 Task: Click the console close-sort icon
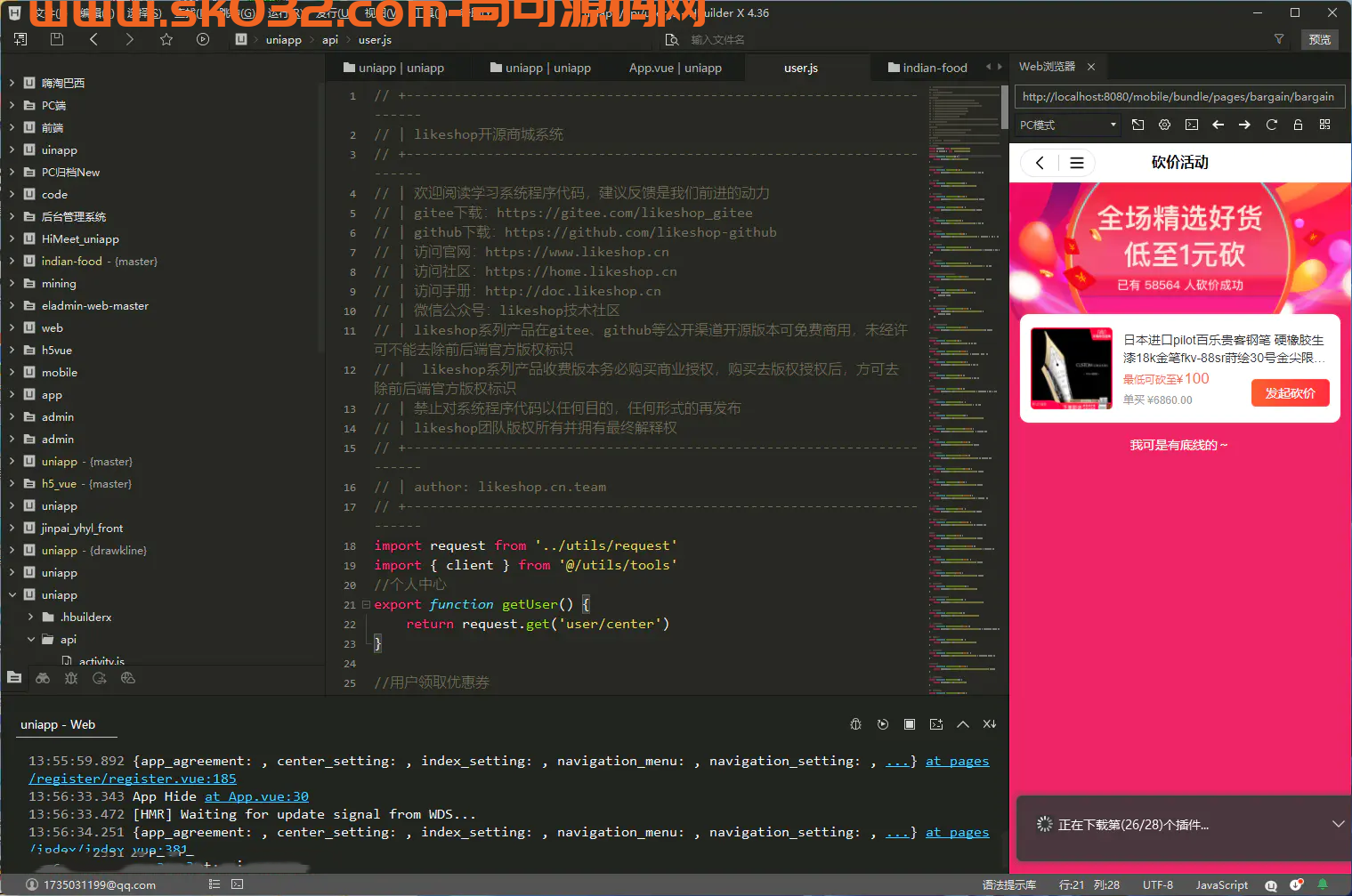click(x=990, y=724)
